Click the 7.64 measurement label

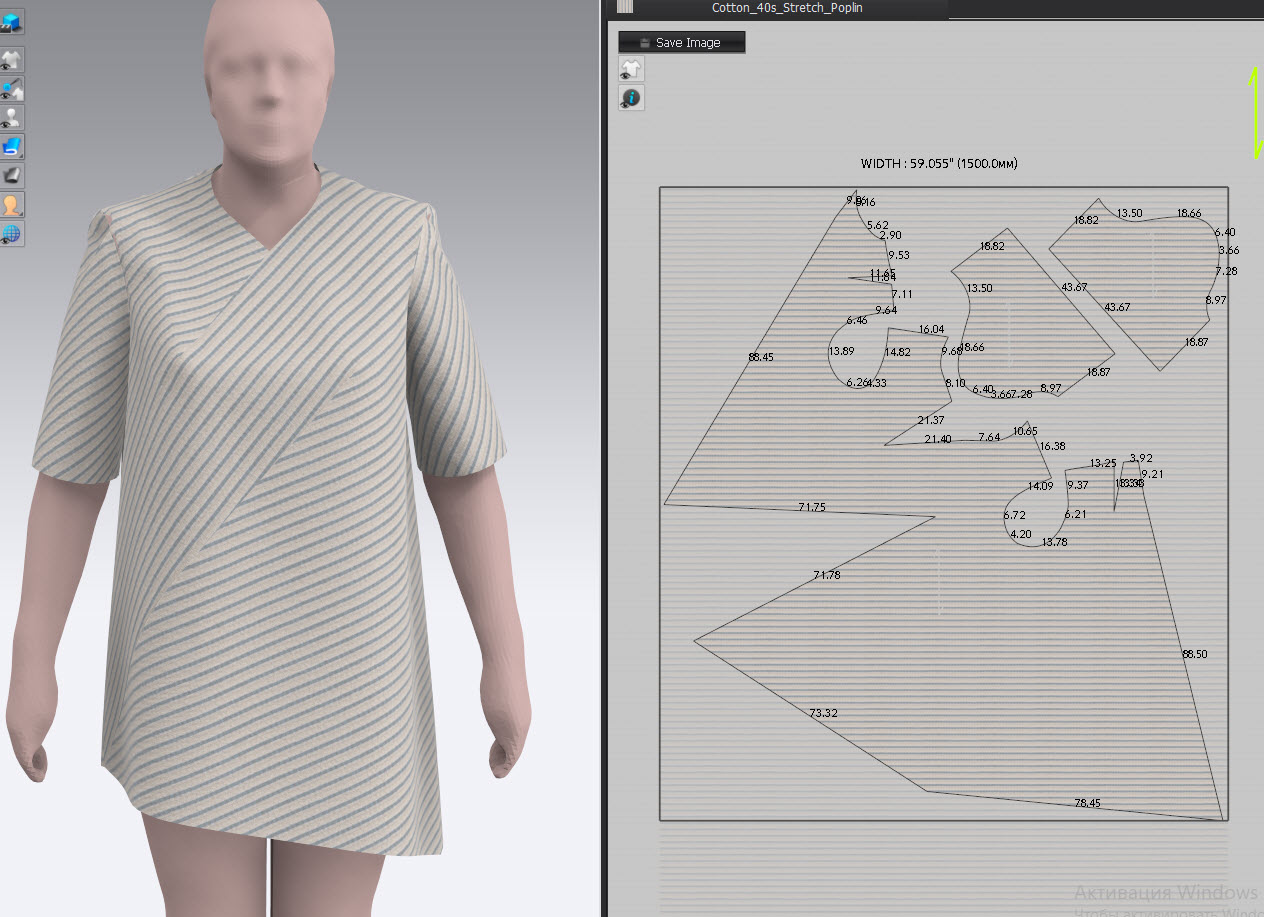(989, 437)
